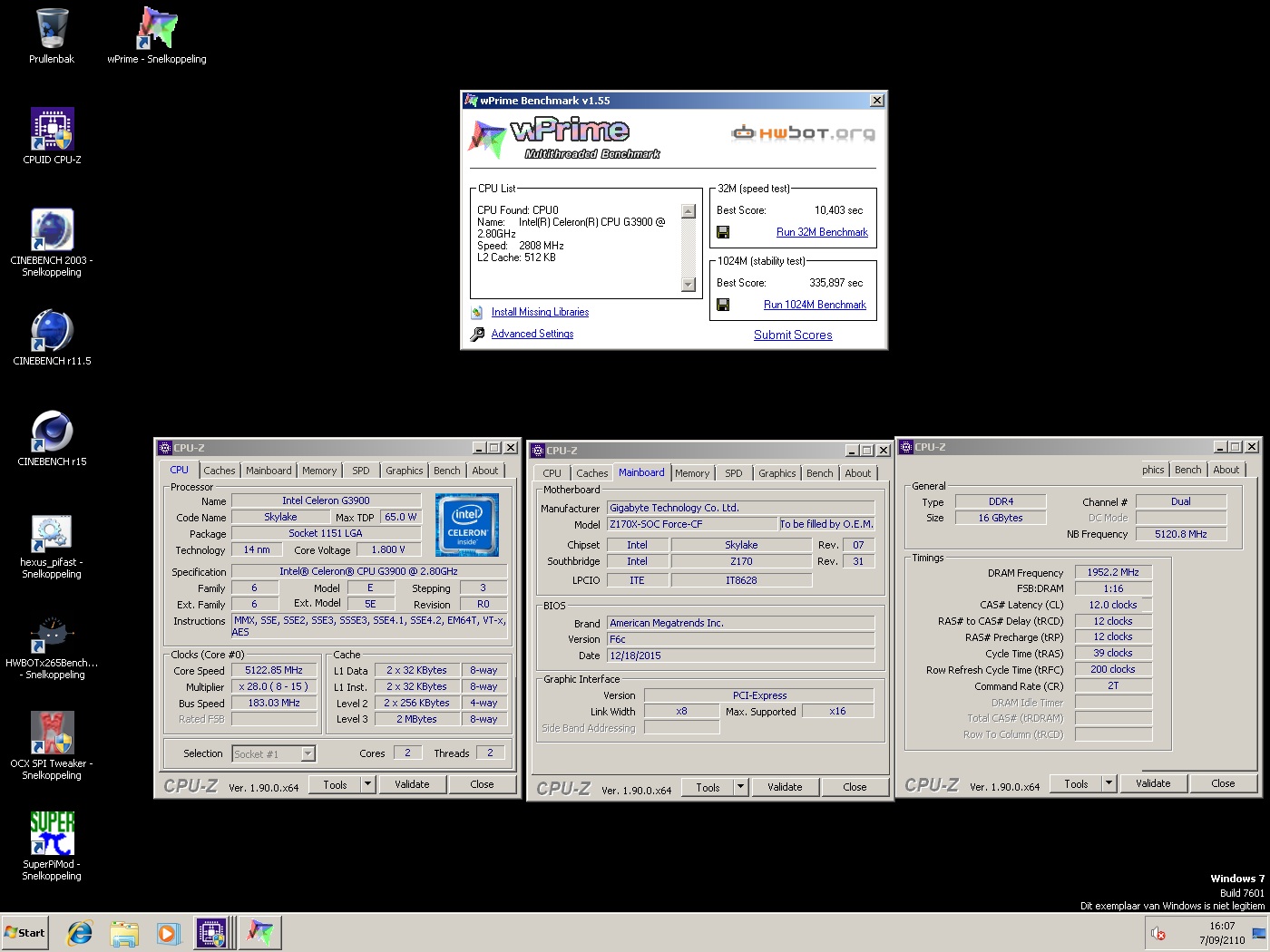Open the Windows Start menu
Image resolution: width=1270 pixels, height=952 pixels.
tap(25, 933)
